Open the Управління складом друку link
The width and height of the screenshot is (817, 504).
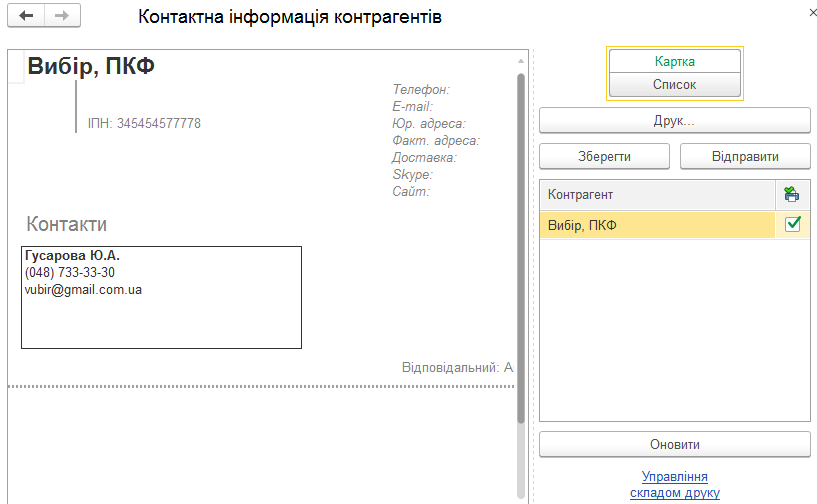click(x=674, y=484)
